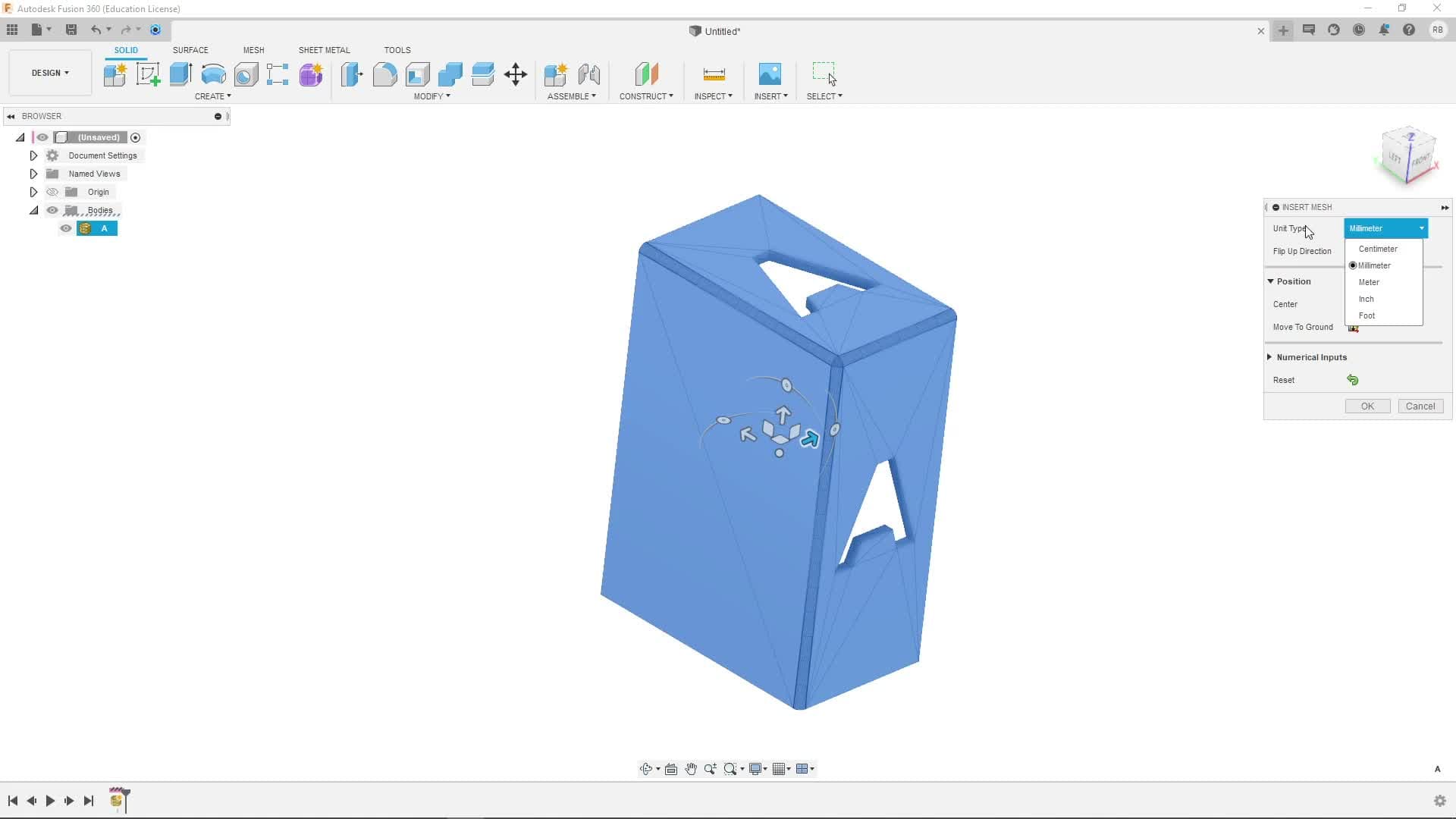This screenshot has height=819, width=1456.
Task: Toggle visibility of the Bodies folder
Action: coord(52,210)
